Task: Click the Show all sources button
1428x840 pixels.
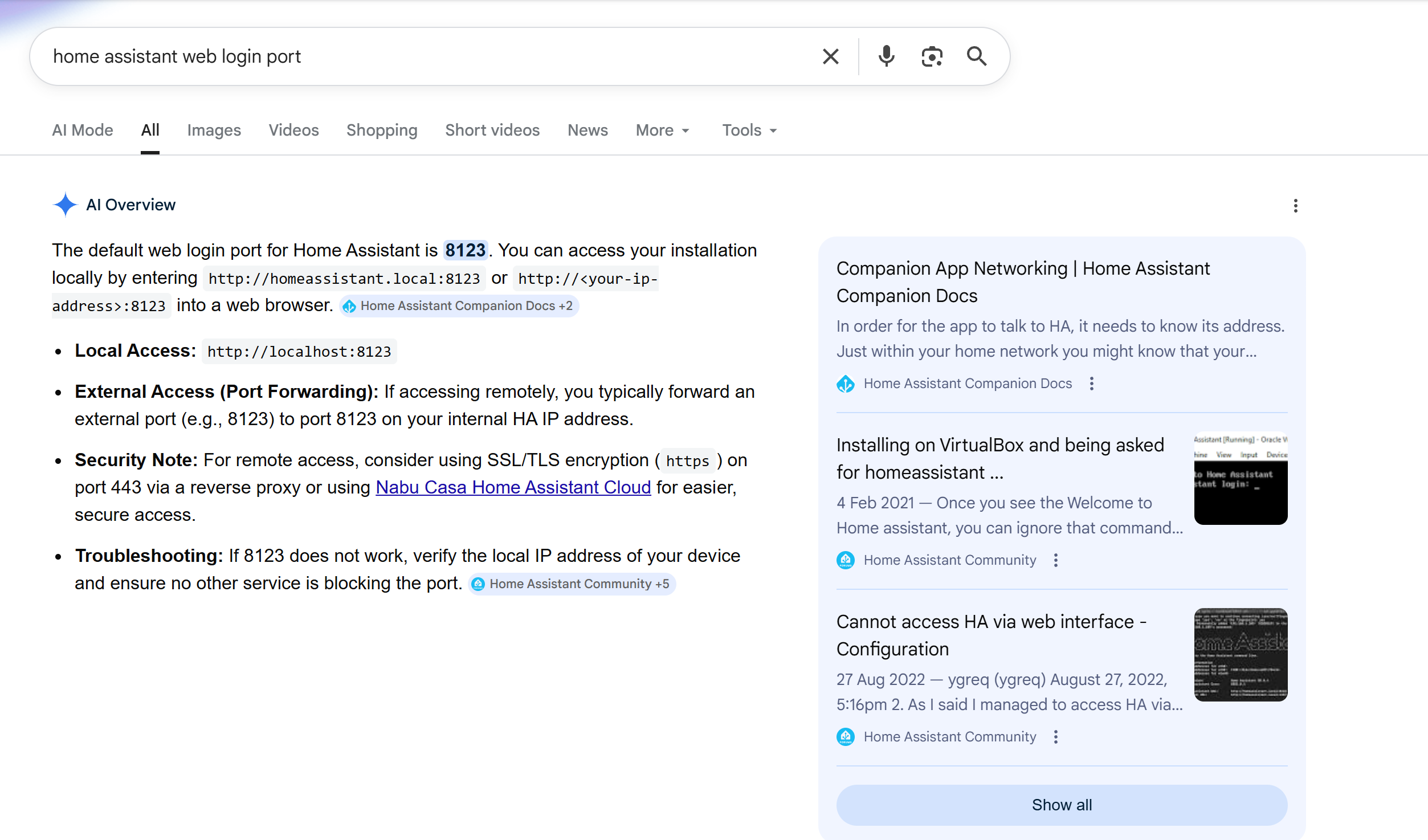Action: (1062, 805)
